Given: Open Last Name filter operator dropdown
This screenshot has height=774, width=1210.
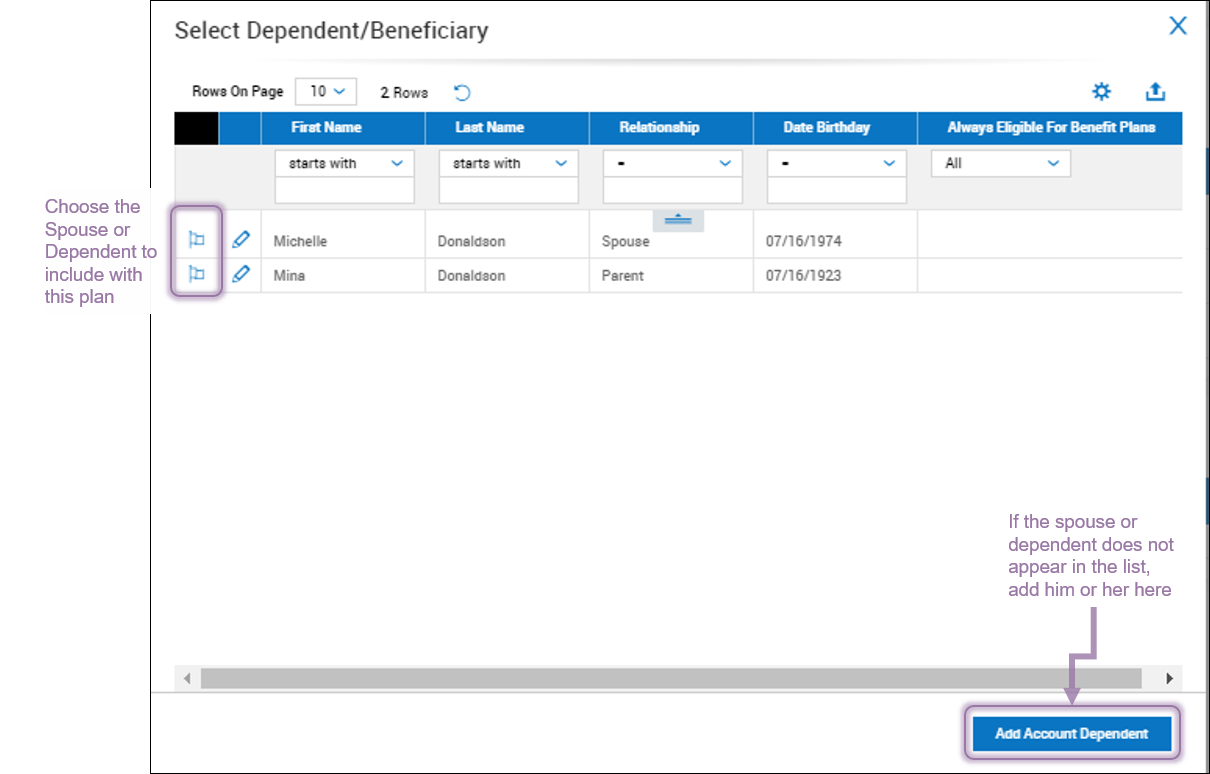Looking at the screenshot, I should click(508, 163).
